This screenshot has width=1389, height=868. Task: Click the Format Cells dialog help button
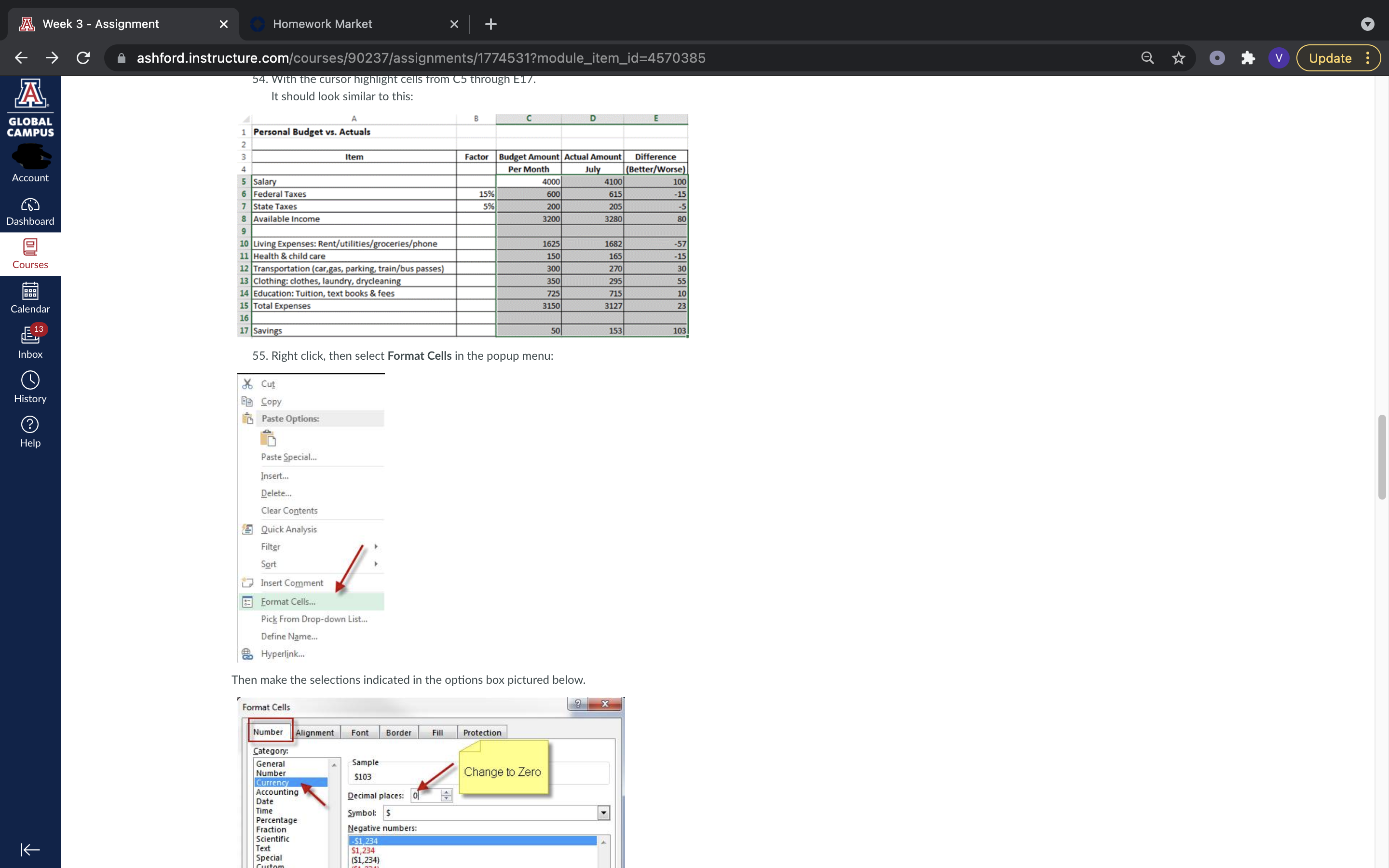[577, 704]
